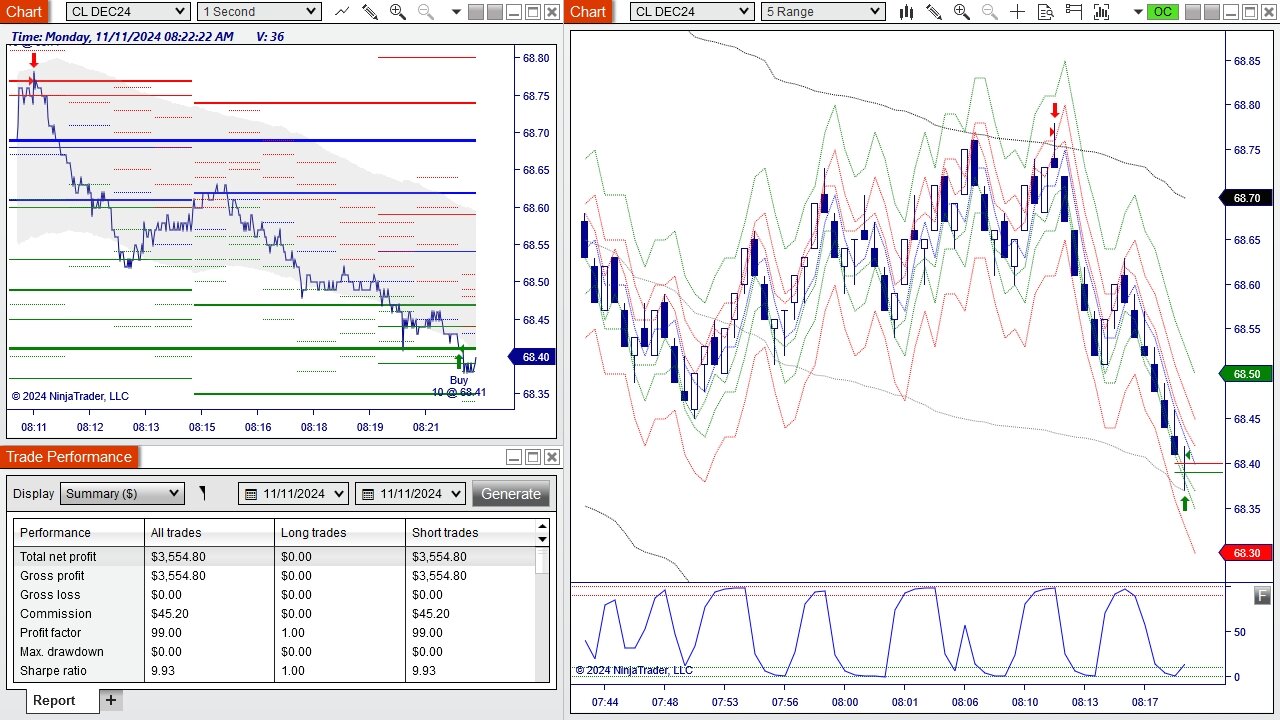Screen dimensions: 1280x720
Task: Click first link button square in left chart
Action: click(476, 12)
